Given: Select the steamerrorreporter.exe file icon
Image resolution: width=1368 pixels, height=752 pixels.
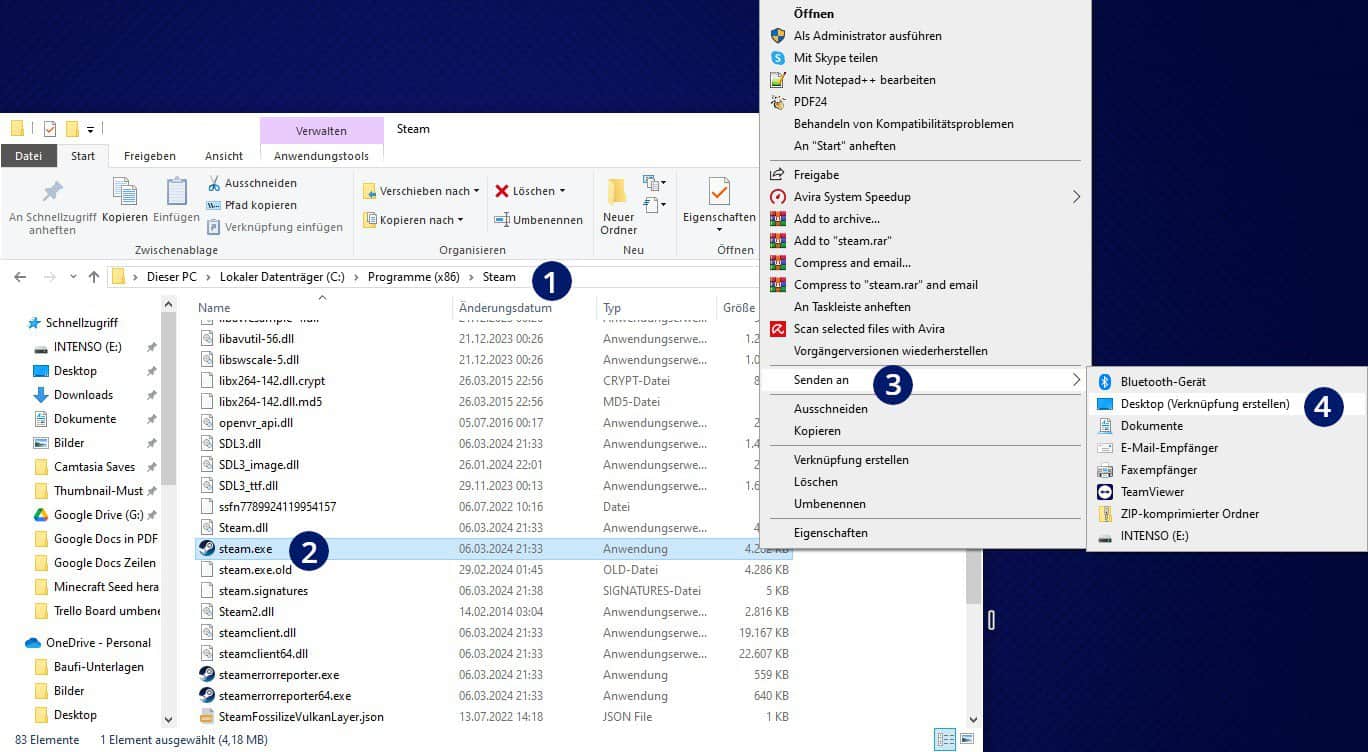Looking at the screenshot, I should point(207,675).
